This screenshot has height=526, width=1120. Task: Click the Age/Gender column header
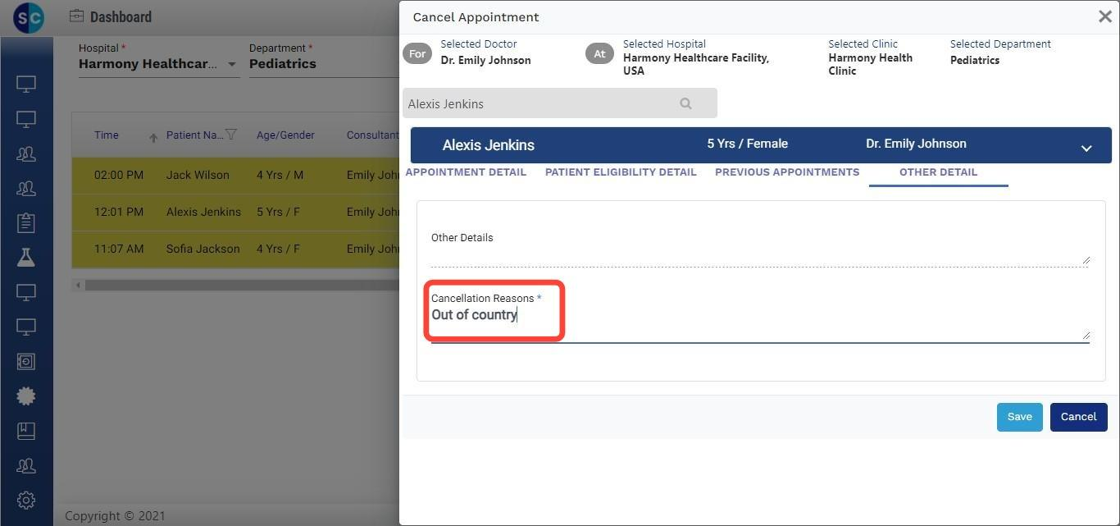click(x=285, y=135)
